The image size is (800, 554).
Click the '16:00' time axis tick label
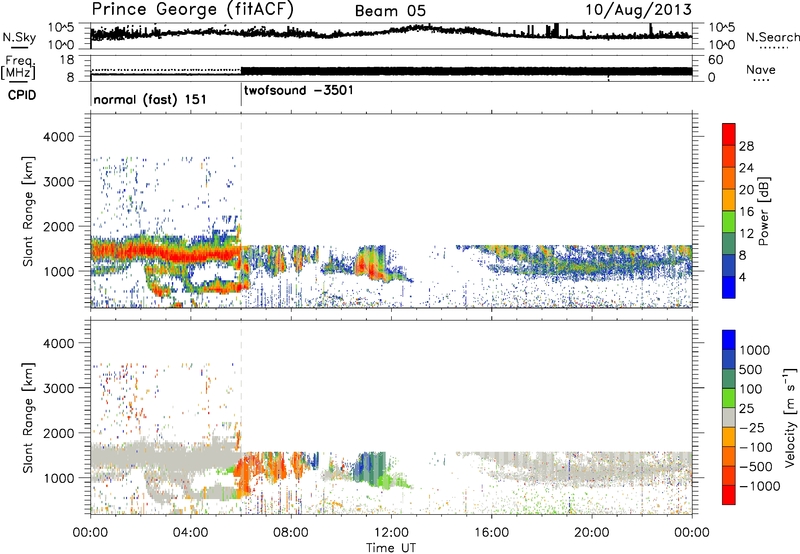(x=491, y=533)
